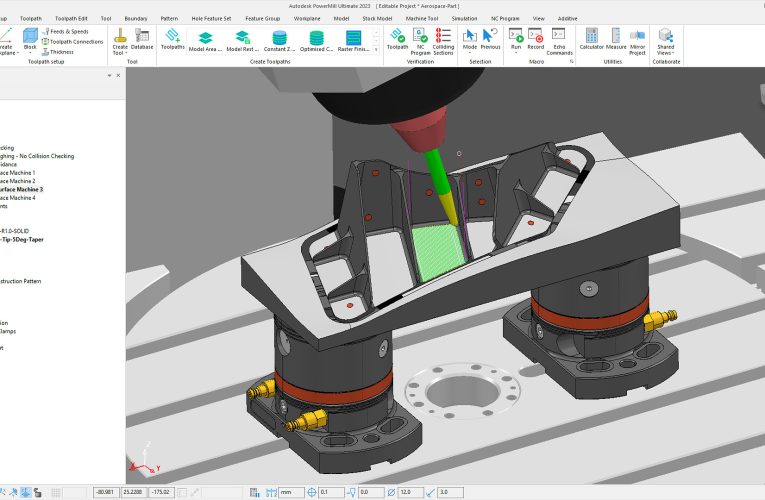Select the Construction Pattern entry
The width and height of the screenshot is (765, 500).
20,281
